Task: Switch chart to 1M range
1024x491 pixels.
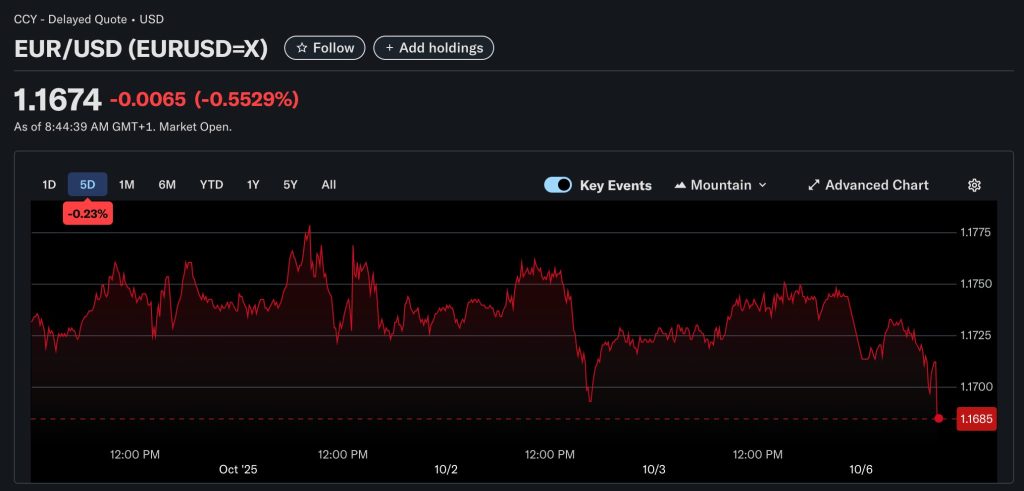Action: click(x=127, y=184)
